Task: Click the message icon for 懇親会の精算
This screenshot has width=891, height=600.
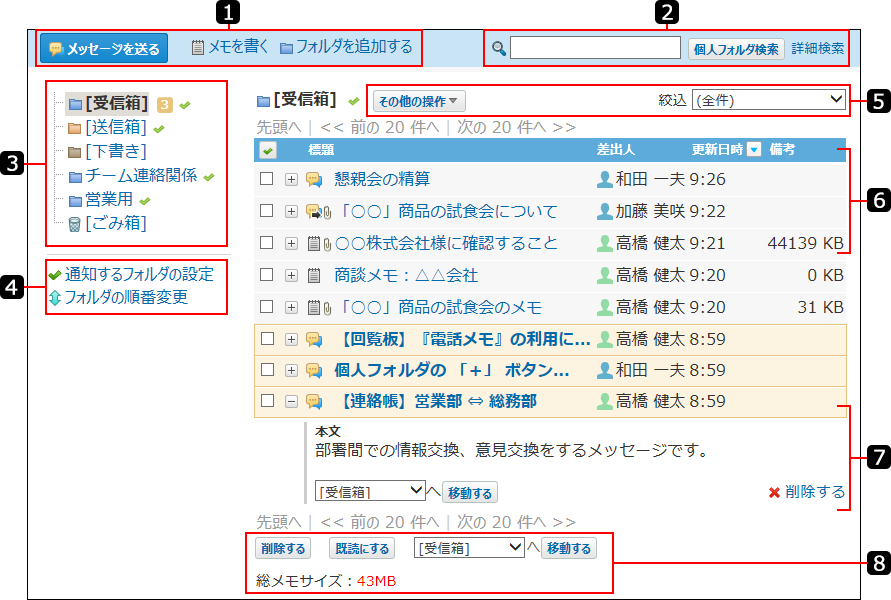Action: point(314,180)
